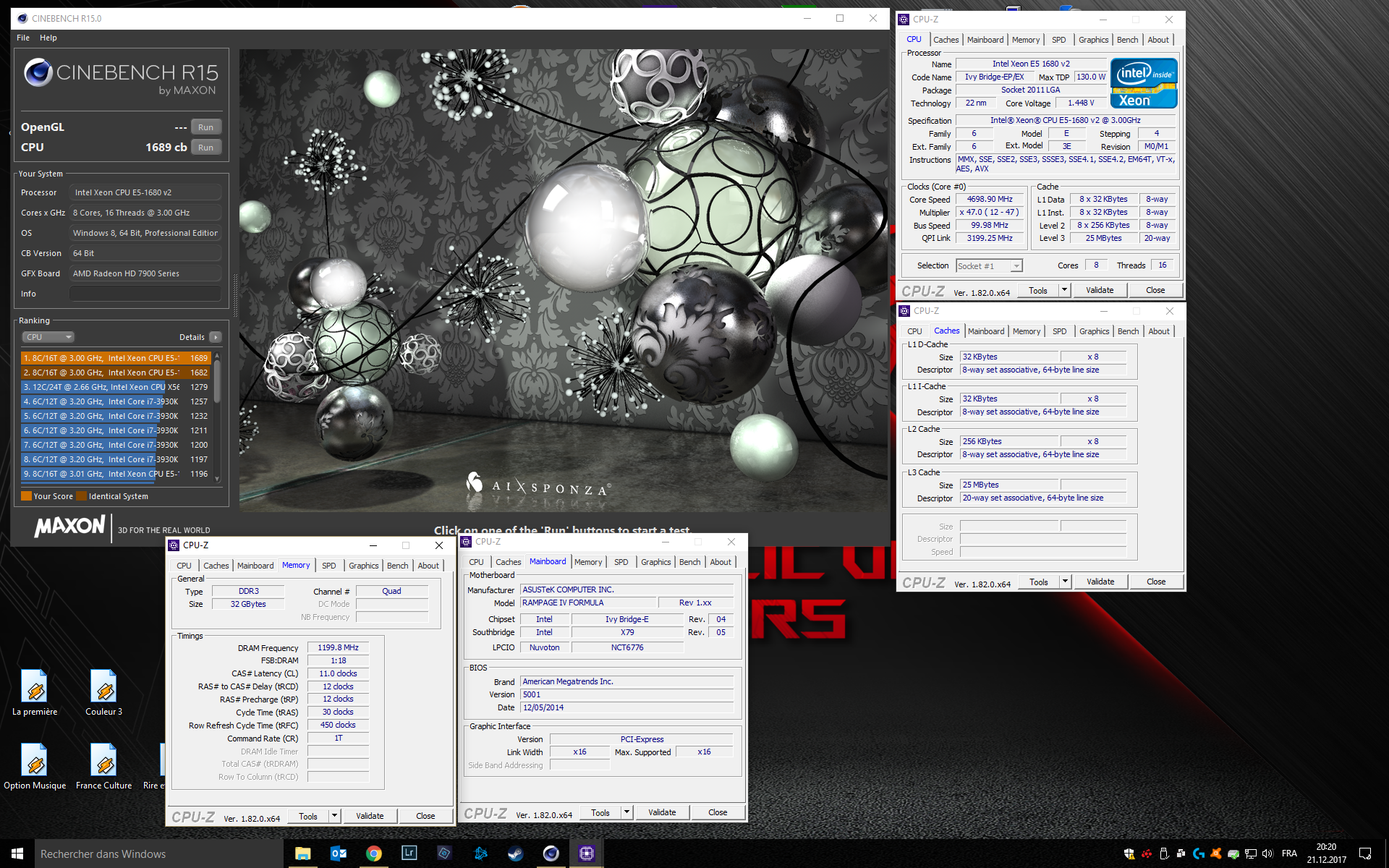Click the CPU-Z Caches window title icon
The image size is (1389, 868).
point(904,311)
